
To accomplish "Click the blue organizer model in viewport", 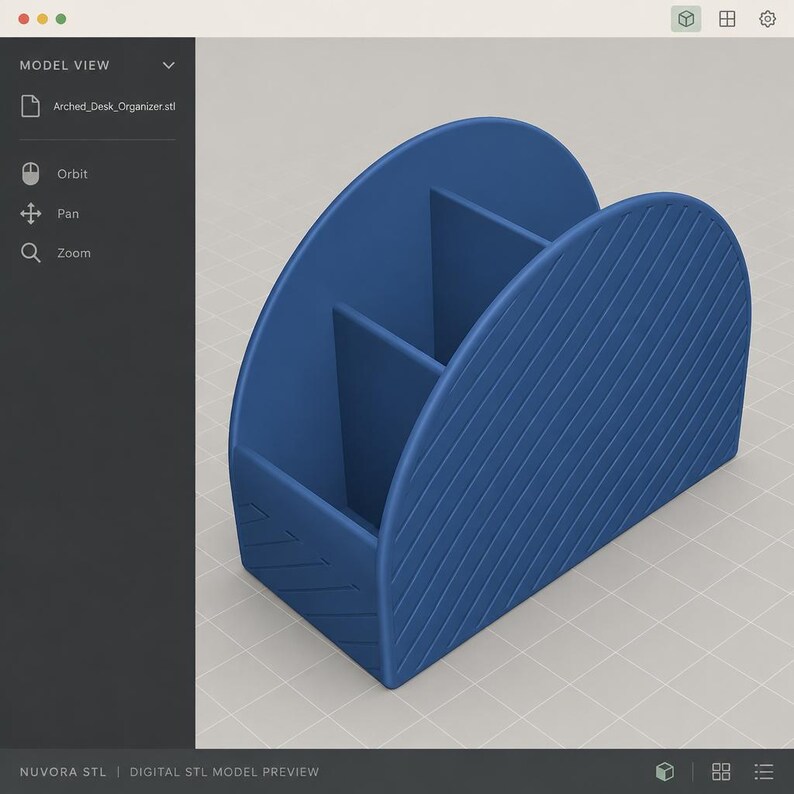I will [x=489, y=403].
